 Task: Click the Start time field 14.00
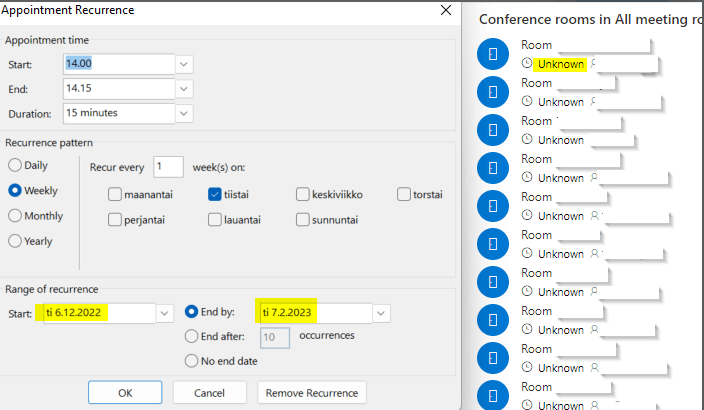coord(119,64)
